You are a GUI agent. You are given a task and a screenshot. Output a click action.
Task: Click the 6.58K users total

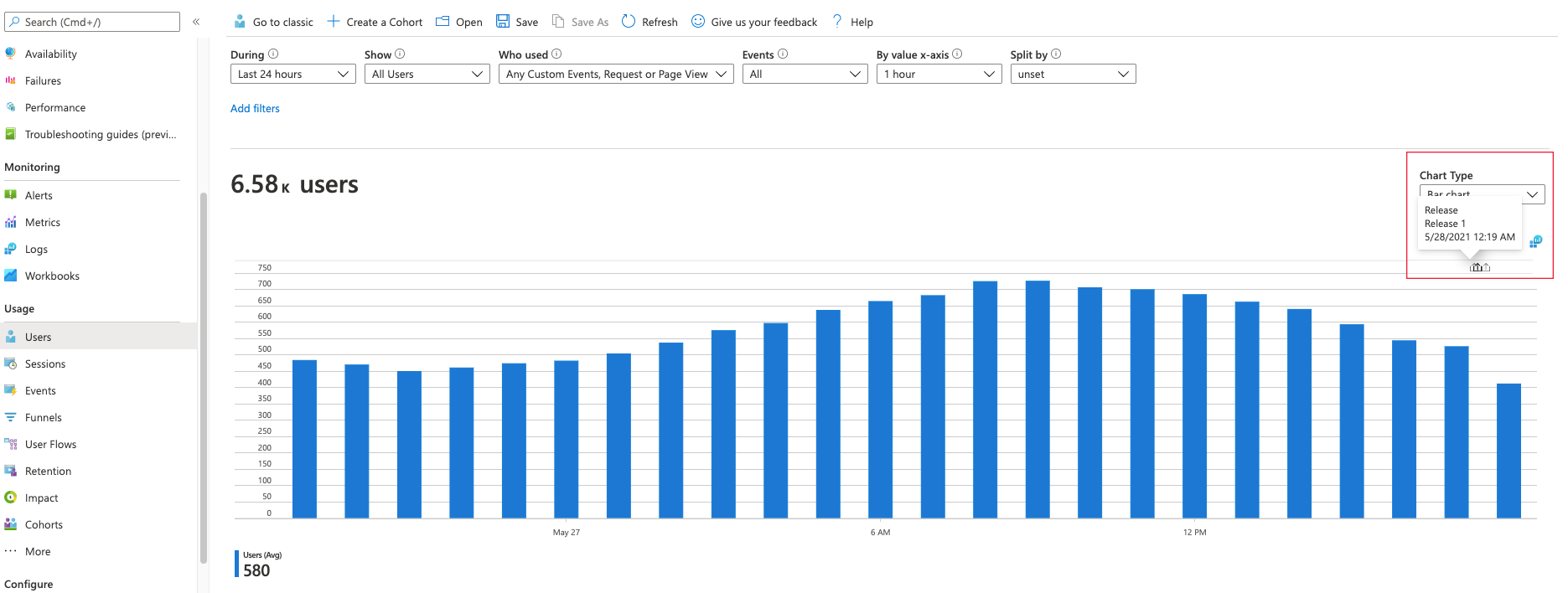click(x=294, y=184)
